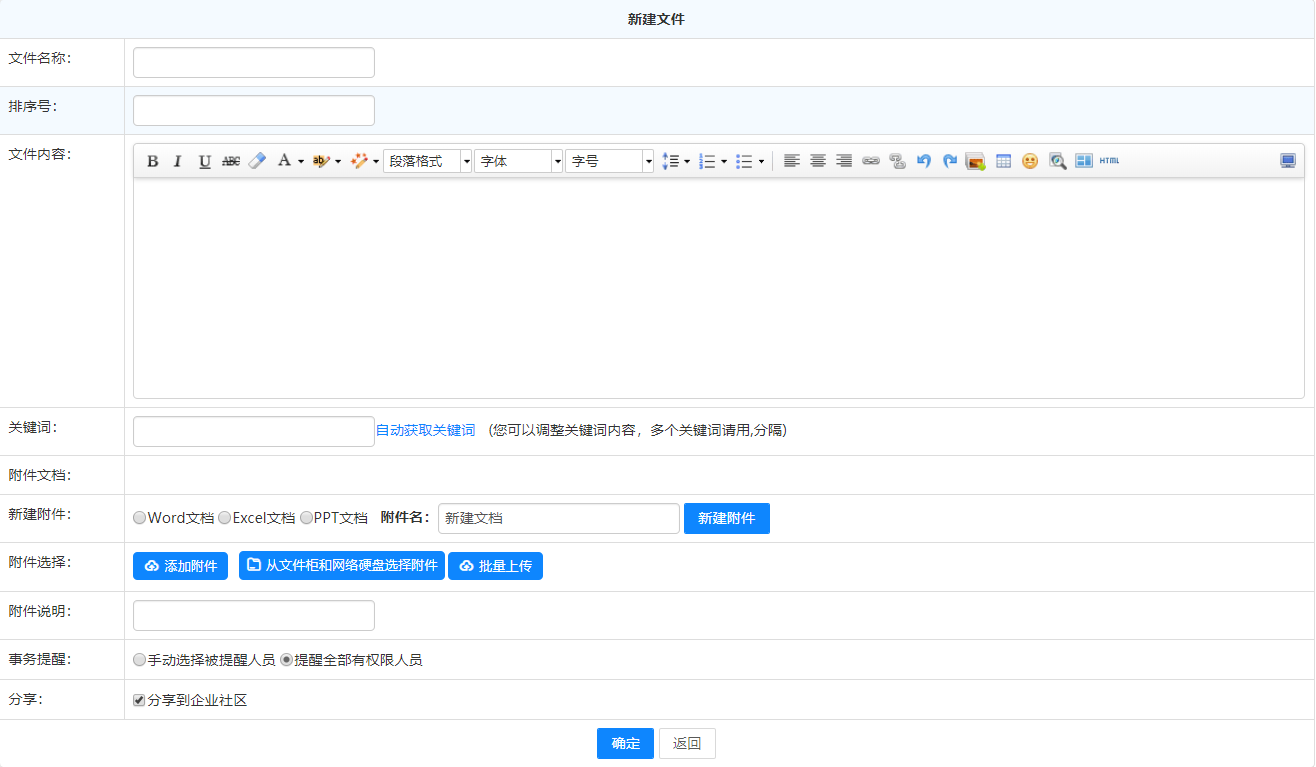Open the emoticon smiley picker
This screenshot has height=767, width=1316.
coord(1030,161)
